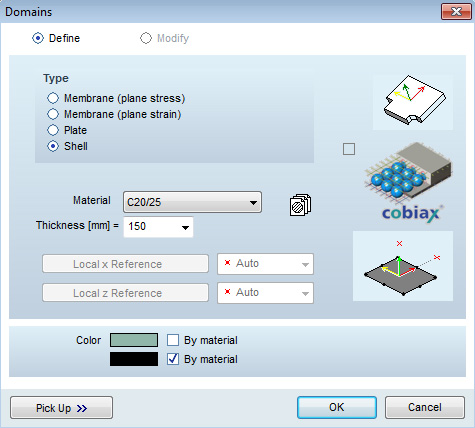The width and height of the screenshot is (475, 428).
Task: Click the domain local axes illustration
Action: point(413,102)
